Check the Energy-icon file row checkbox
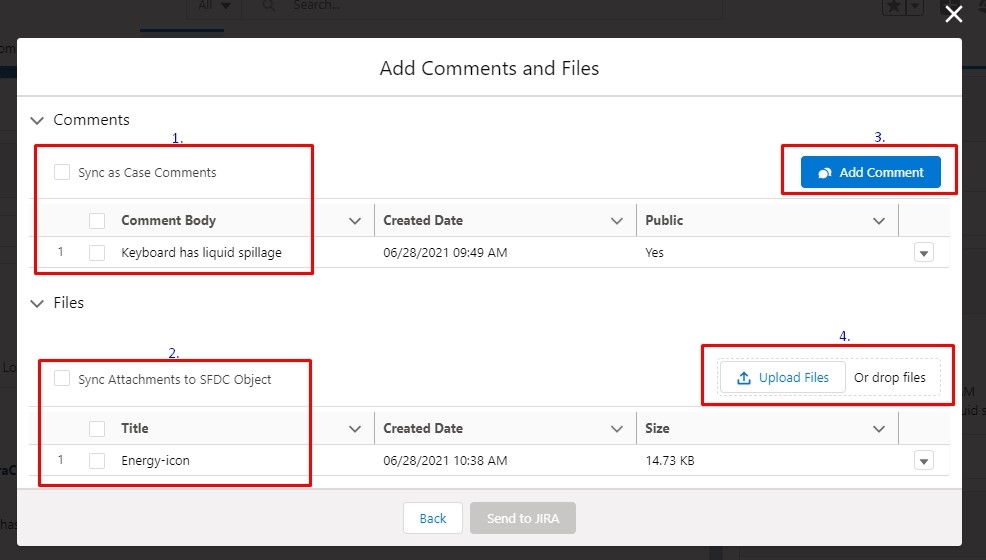Image resolution: width=986 pixels, height=560 pixels. pyautogui.click(x=97, y=461)
